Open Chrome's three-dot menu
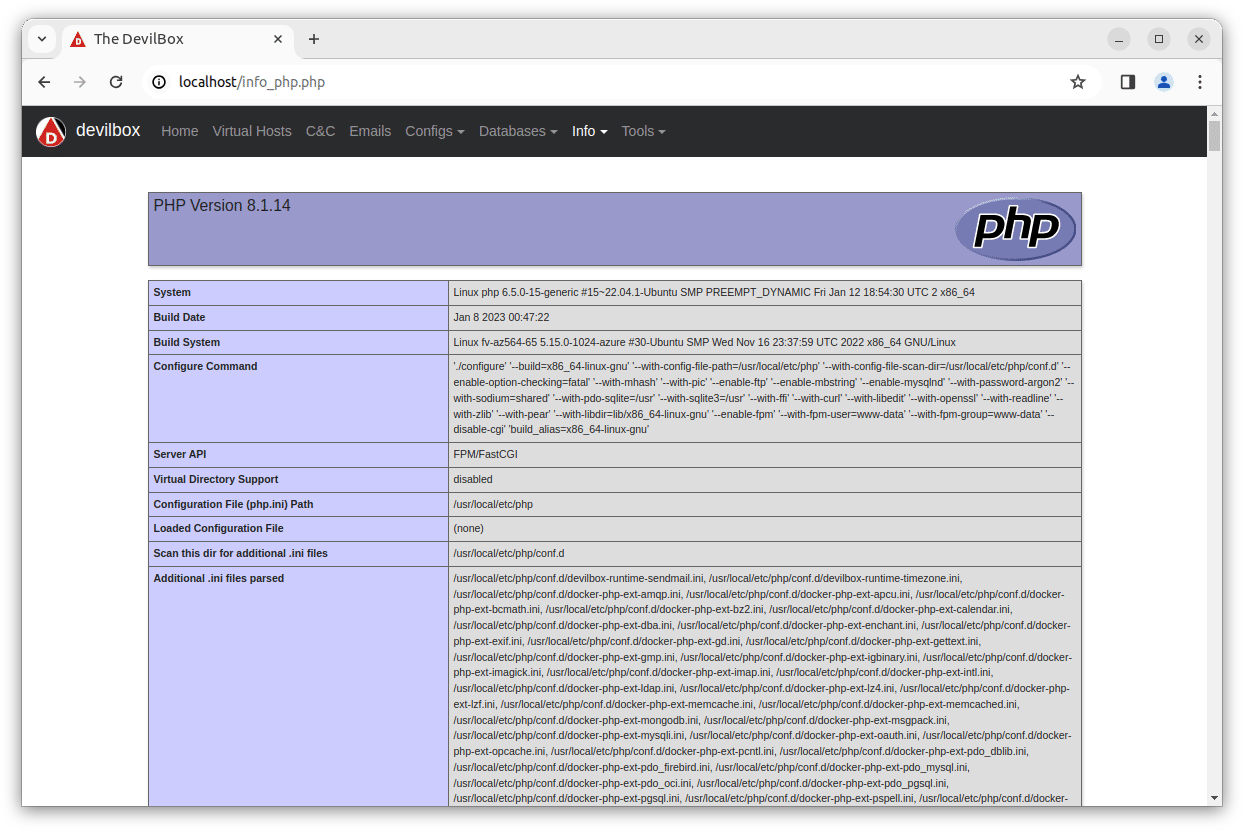The width and height of the screenshot is (1244, 831). point(1199,82)
